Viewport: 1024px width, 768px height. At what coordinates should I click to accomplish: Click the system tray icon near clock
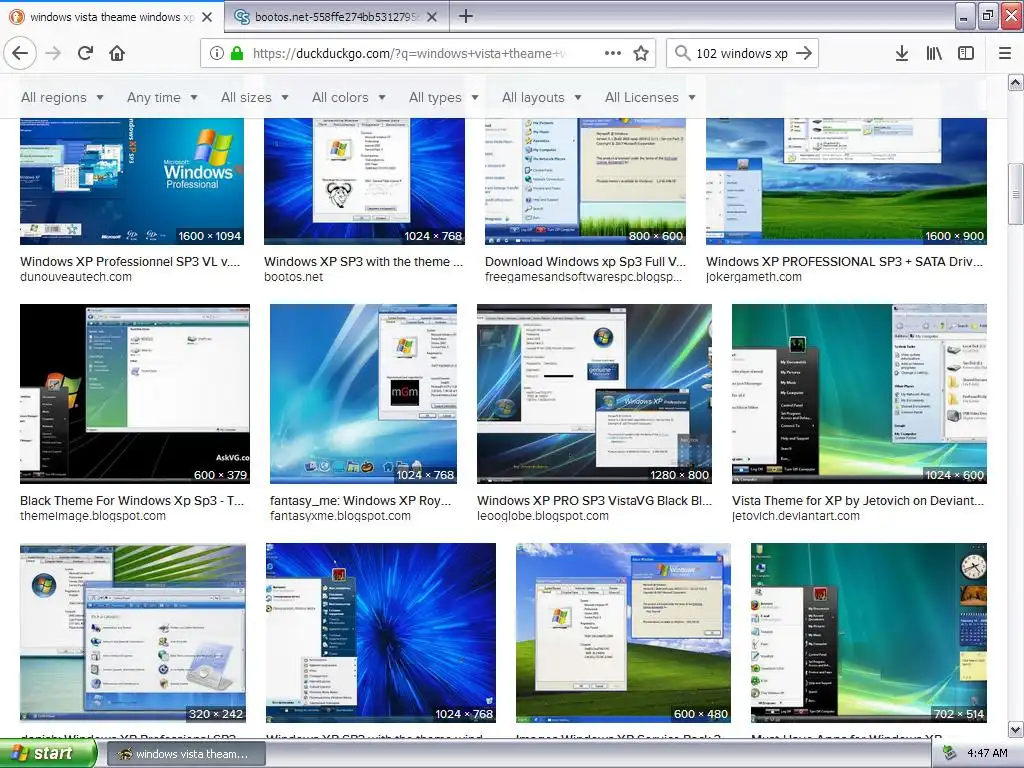pyautogui.click(x=950, y=754)
